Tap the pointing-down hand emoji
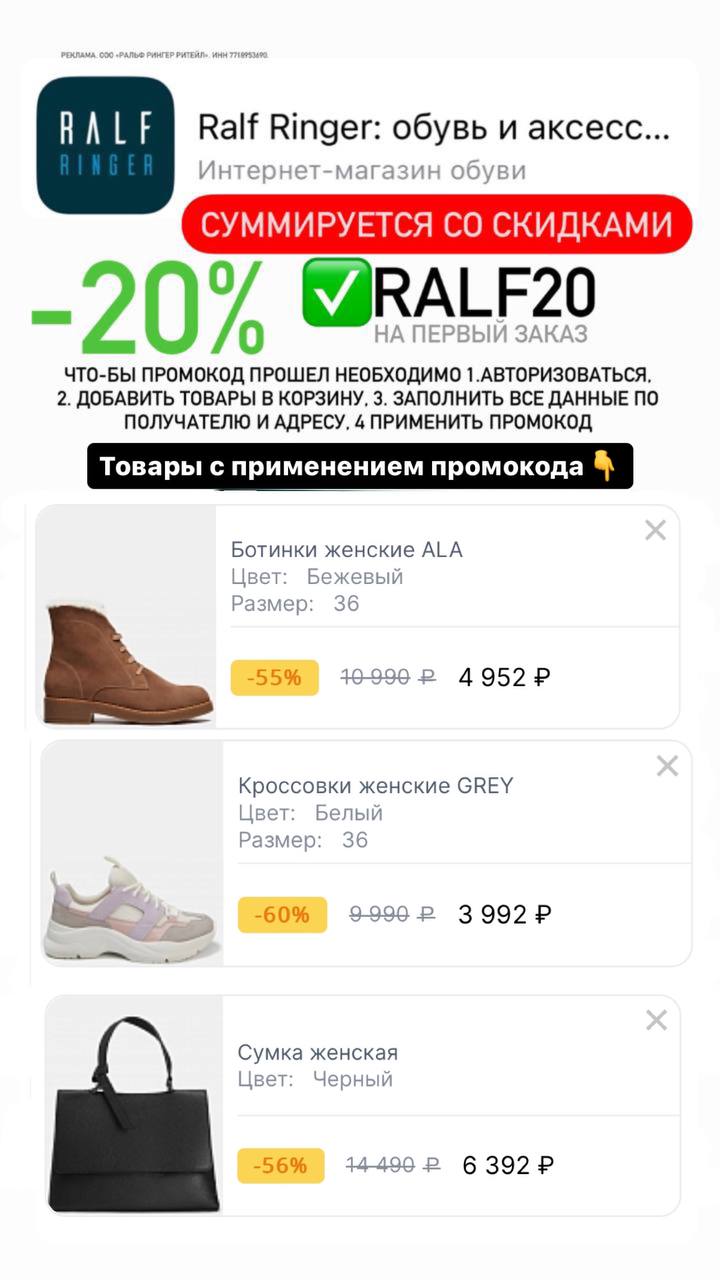720x1280 pixels. 605,466
